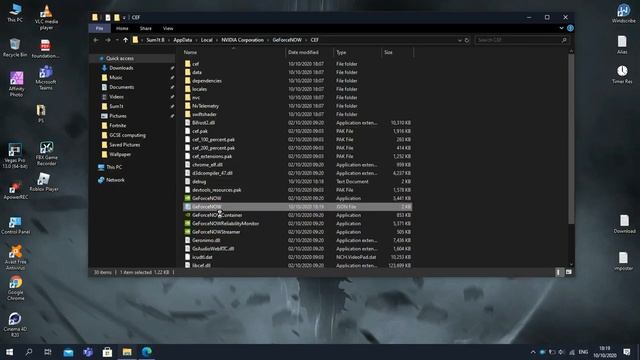Open the Windows Start menu
Image resolution: width=640 pixels, height=360 pixels.
pos(9,352)
